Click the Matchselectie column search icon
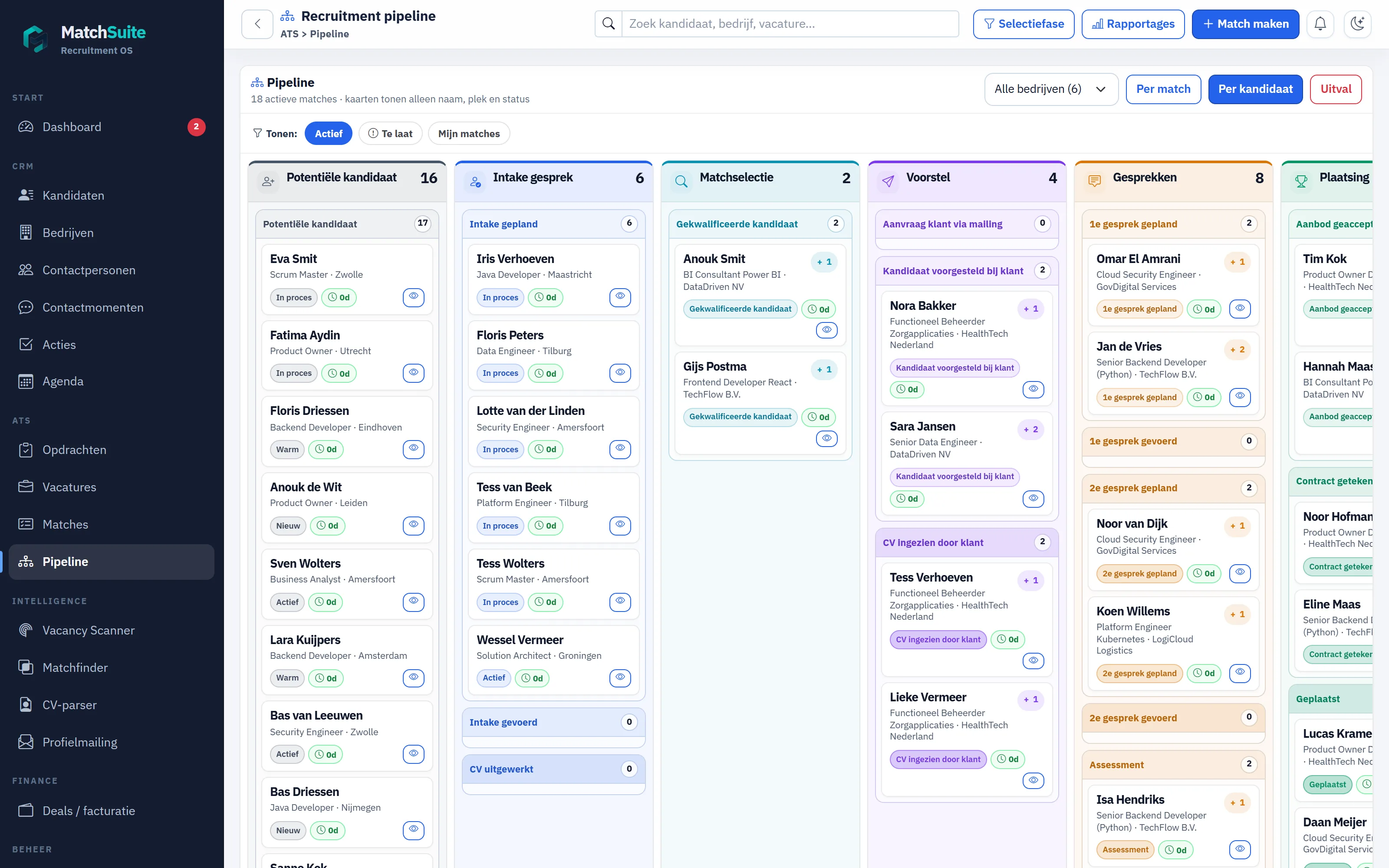Screen dimensions: 1389x868 pos(681,181)
